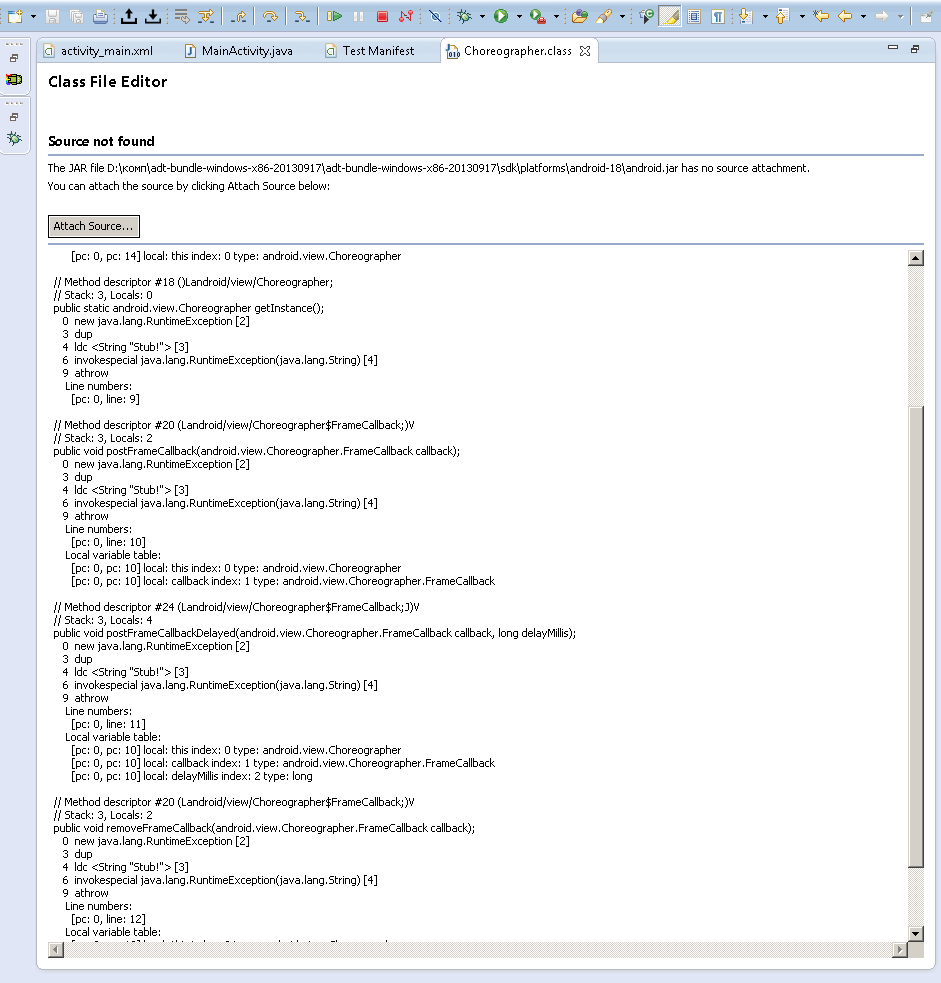Click the New wizard icon in the toolbar

click(14, 16)
